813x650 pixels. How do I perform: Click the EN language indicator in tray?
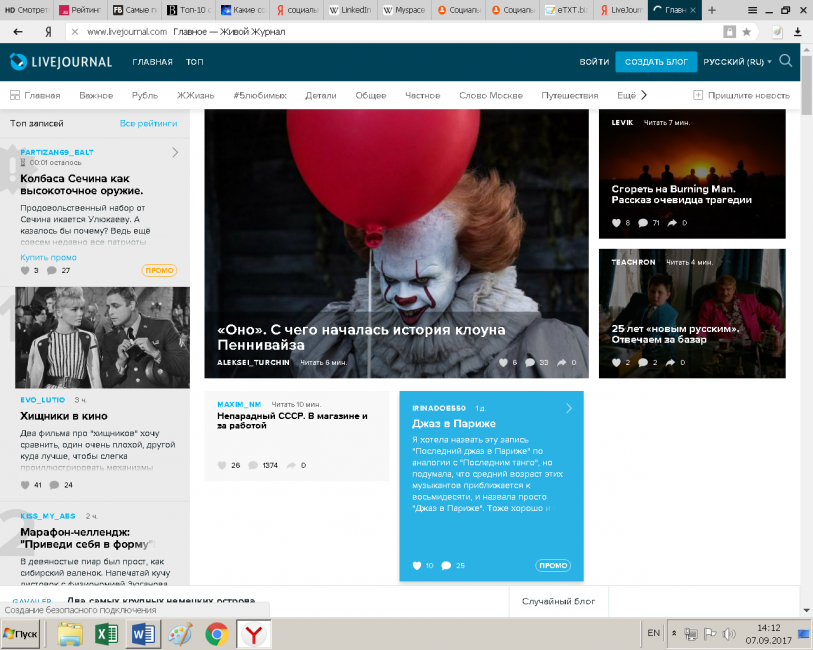(x=653, y=633)
